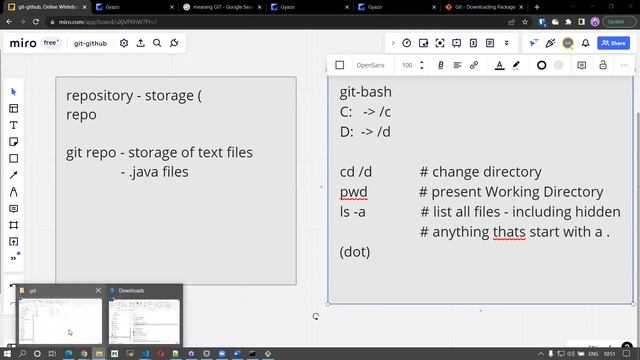Add a comment to the selected shape

pos(582,65)
